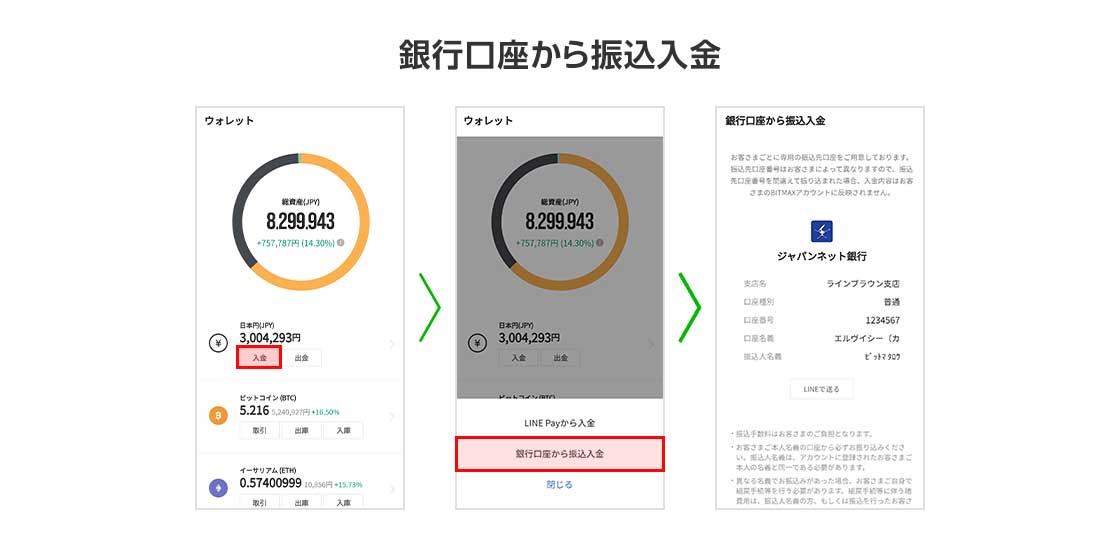Tap the LINEで送る button
Screen dimensions: 1120x550
click(821, 389)
